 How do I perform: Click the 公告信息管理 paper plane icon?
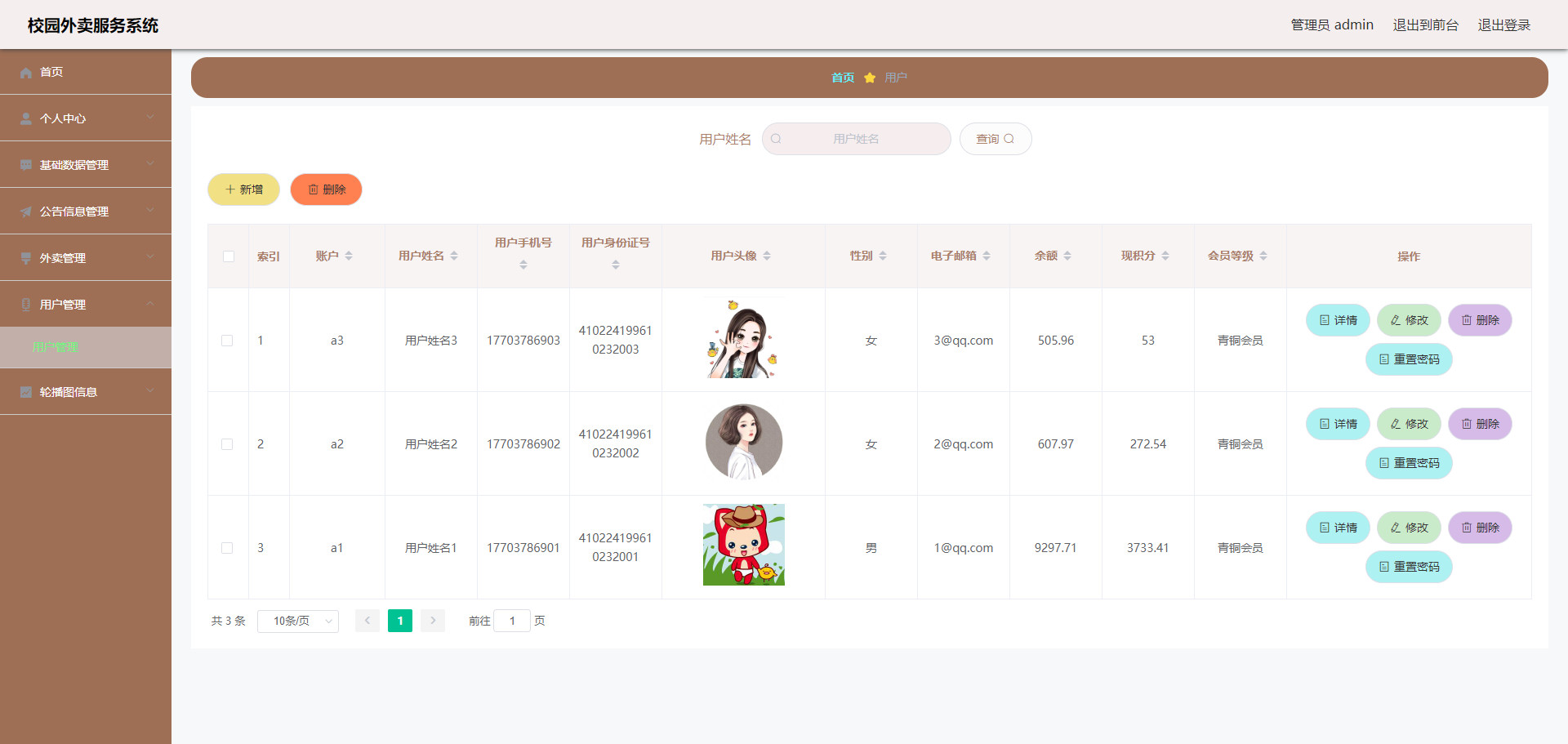pos(26,212)
